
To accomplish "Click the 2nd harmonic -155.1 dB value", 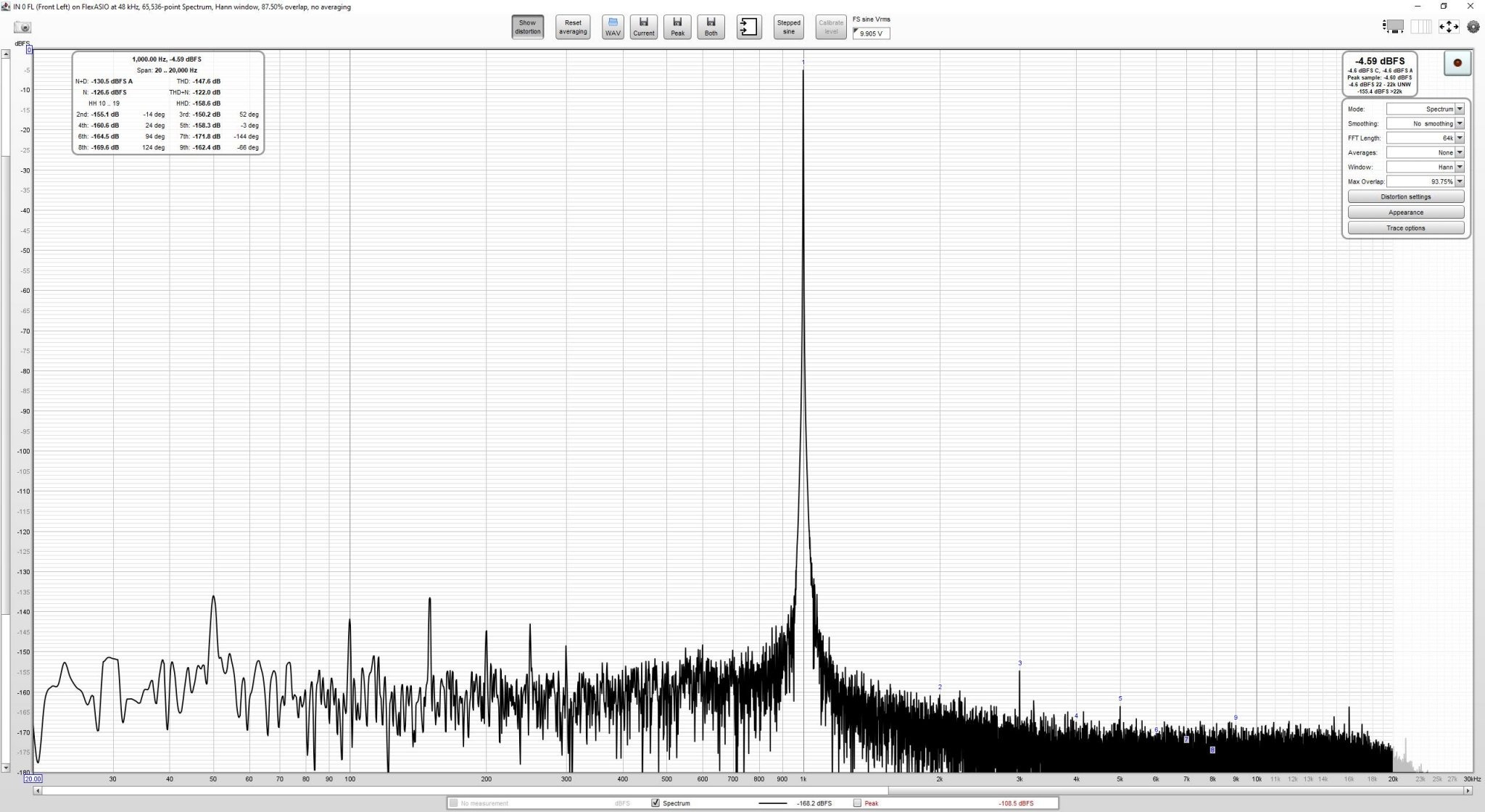I will [105, 115].
